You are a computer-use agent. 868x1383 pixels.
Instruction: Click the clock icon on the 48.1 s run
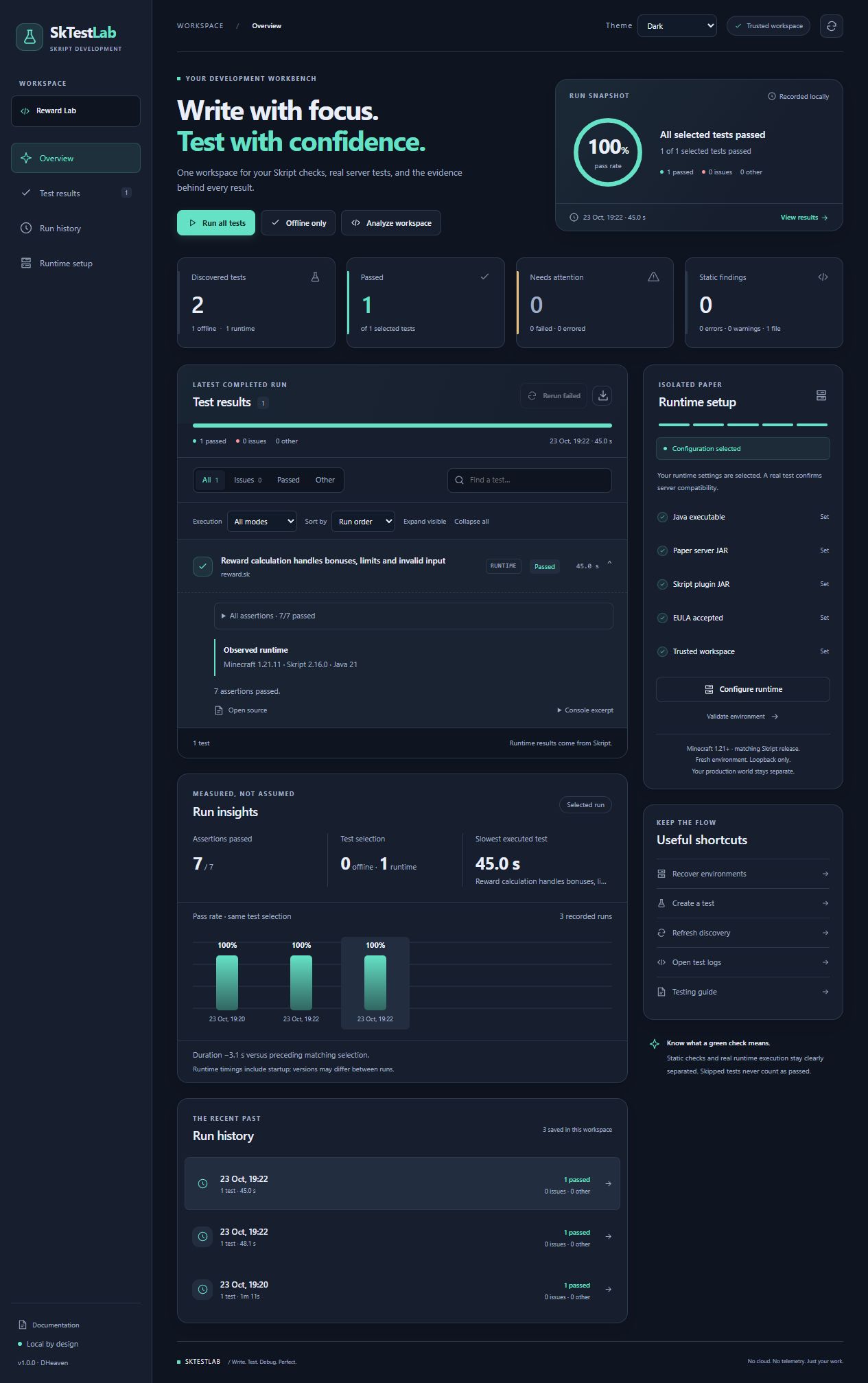pos(202,1236)
